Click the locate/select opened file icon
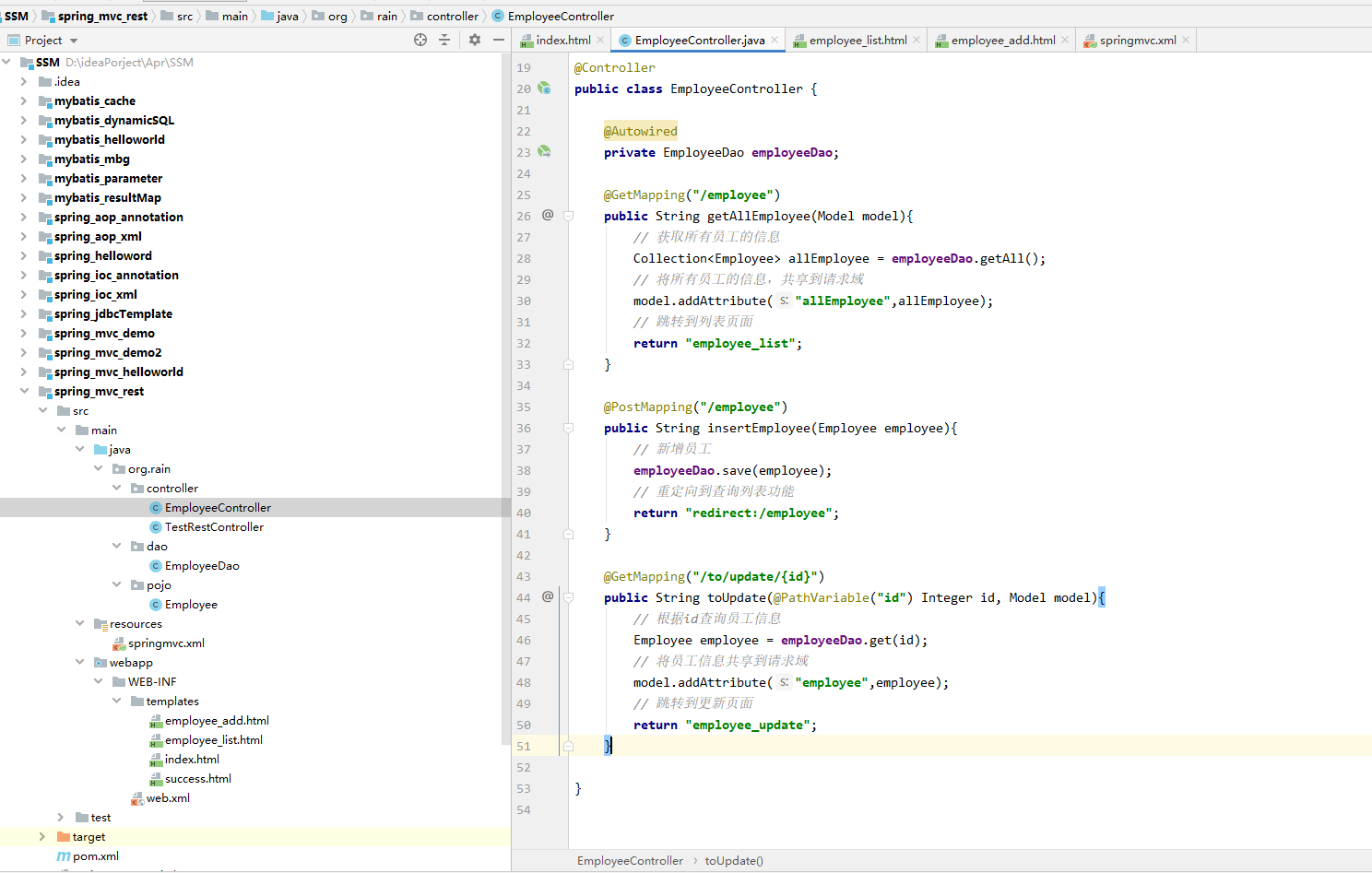This screenshot has width=1372, height=873. tap(420, 40)
